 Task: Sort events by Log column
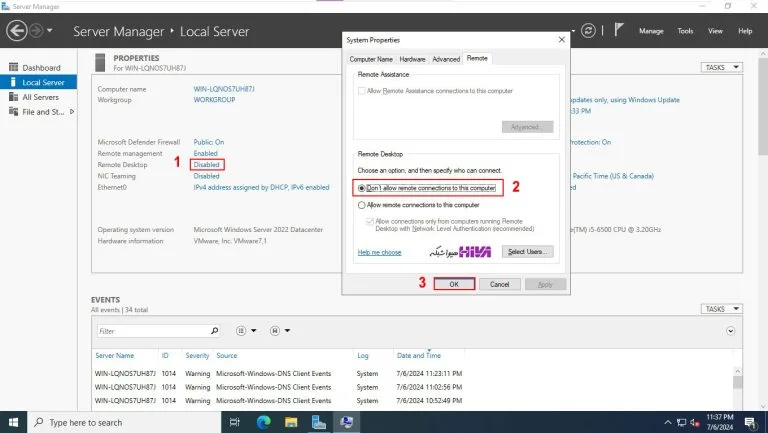point(362,356)
